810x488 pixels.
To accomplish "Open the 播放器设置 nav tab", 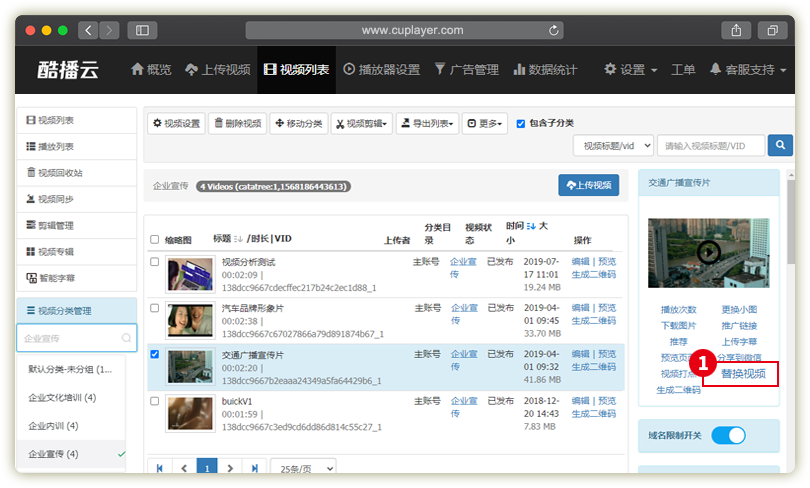I will tap(381, 70).
